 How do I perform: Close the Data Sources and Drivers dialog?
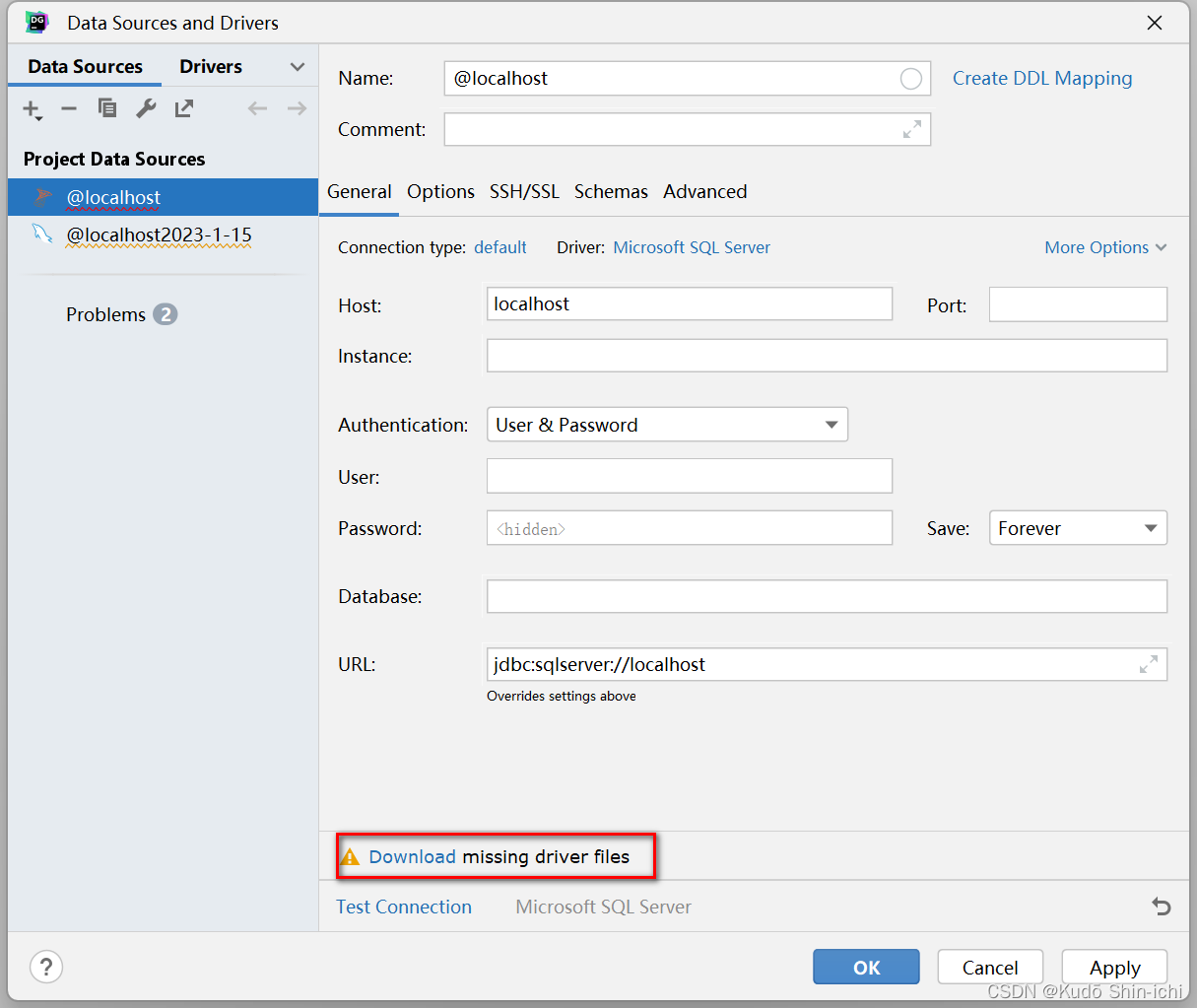point(1155,23)
